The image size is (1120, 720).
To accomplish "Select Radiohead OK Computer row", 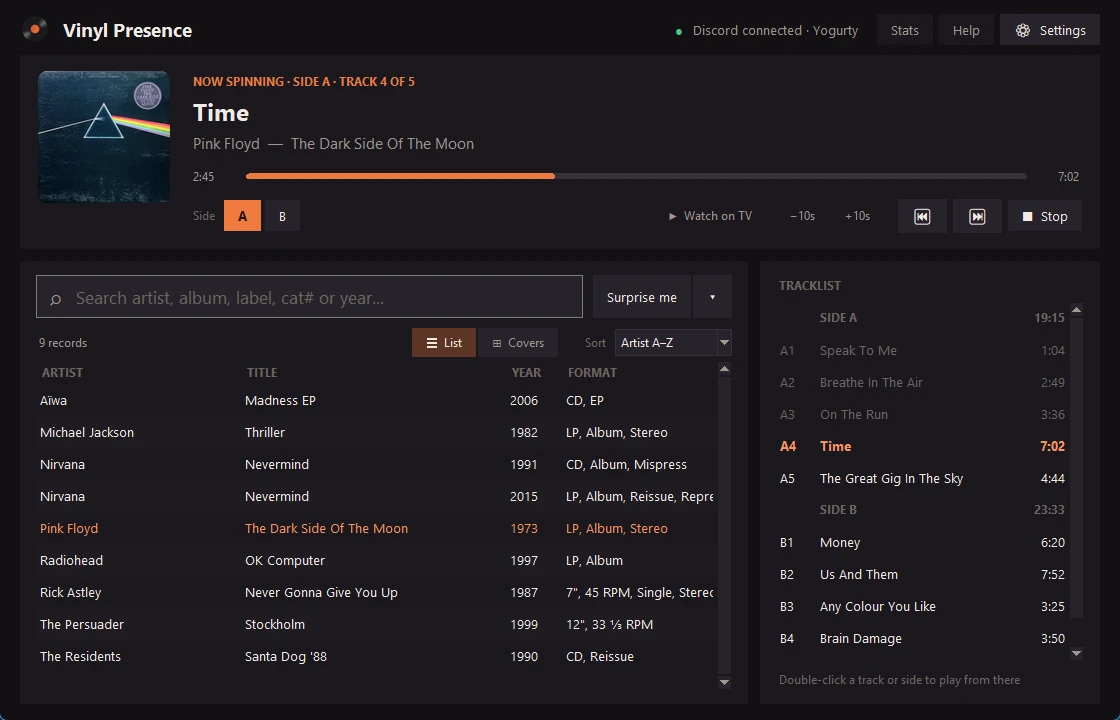I will [x=376, y=560].
